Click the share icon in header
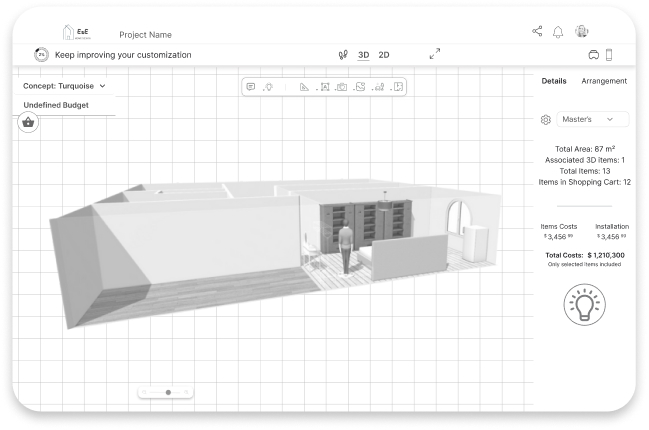Screen dimensions: 649x430 pyautogui.click(x=538, y=31)
